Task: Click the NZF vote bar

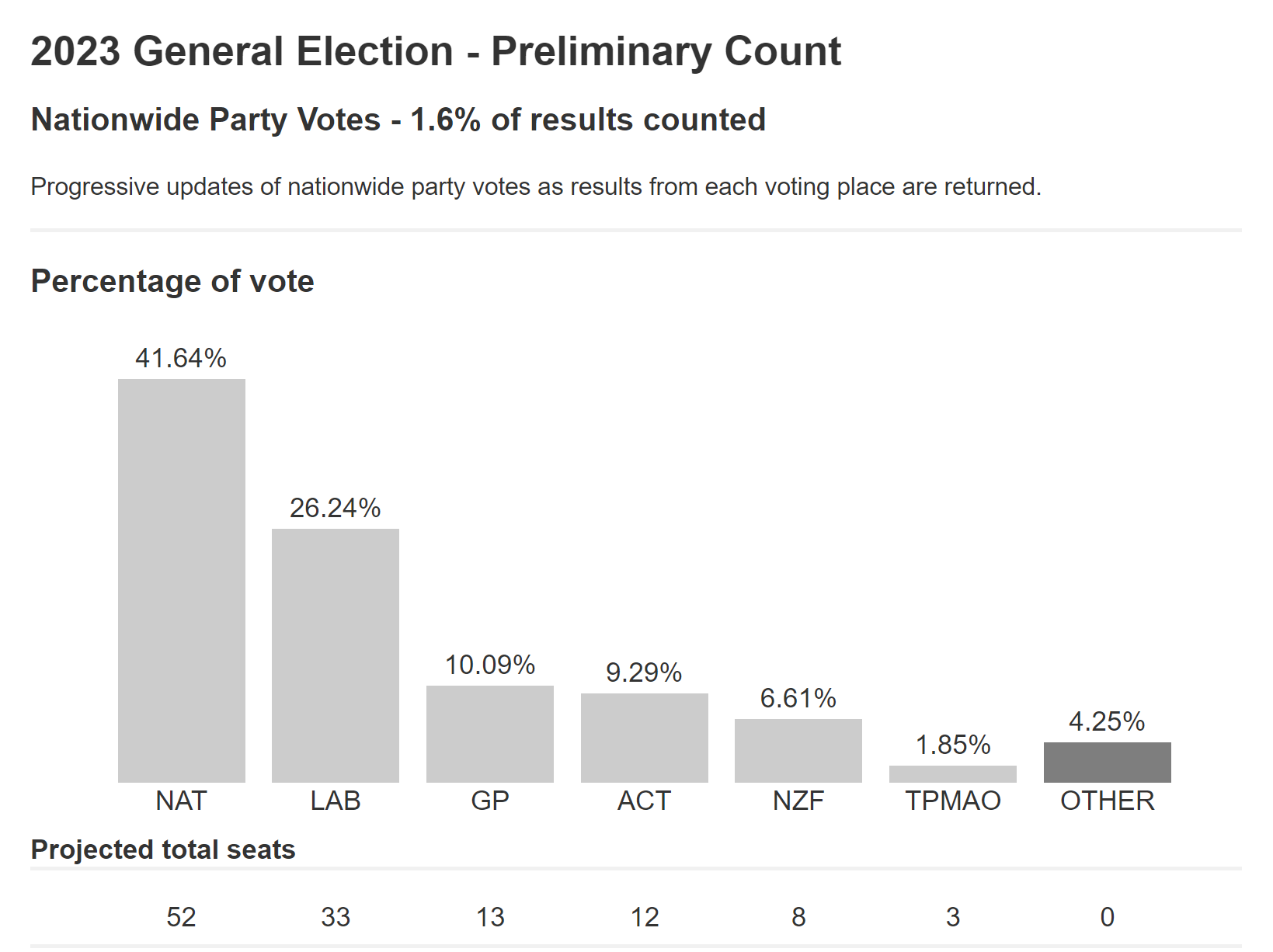Action: coord(798,750)
